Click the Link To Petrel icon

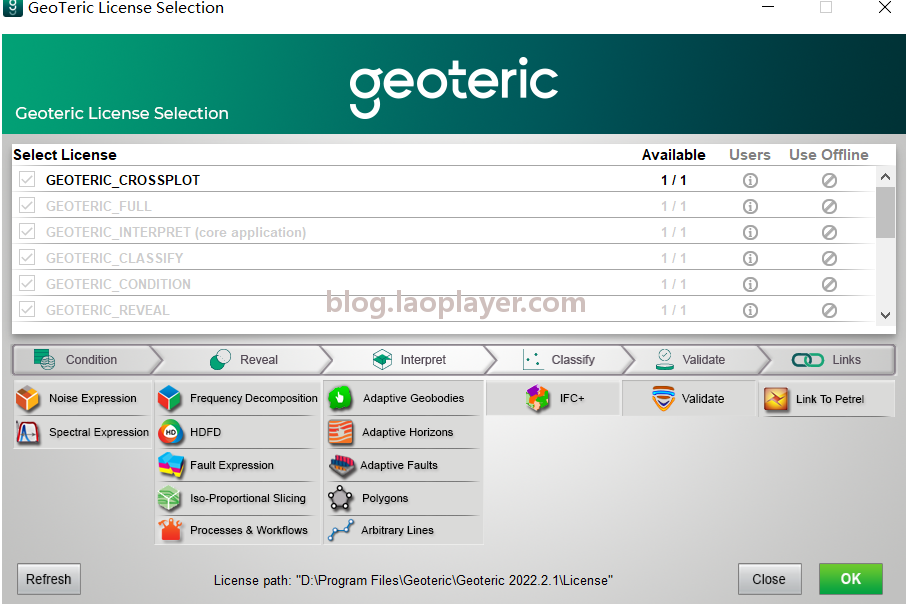click(x=776, y=399)
